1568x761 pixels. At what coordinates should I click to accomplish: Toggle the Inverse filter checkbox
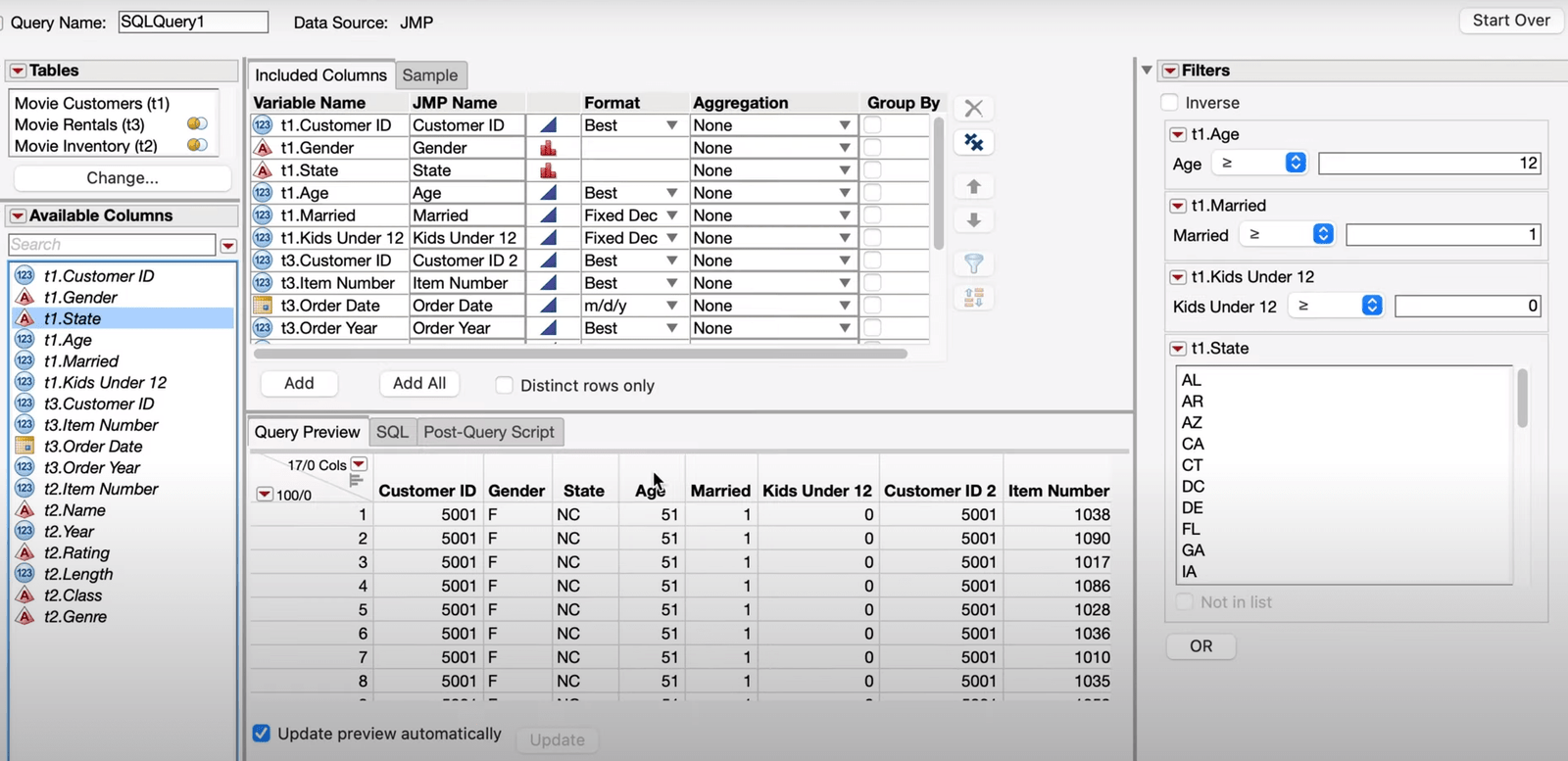[1169, 103]
